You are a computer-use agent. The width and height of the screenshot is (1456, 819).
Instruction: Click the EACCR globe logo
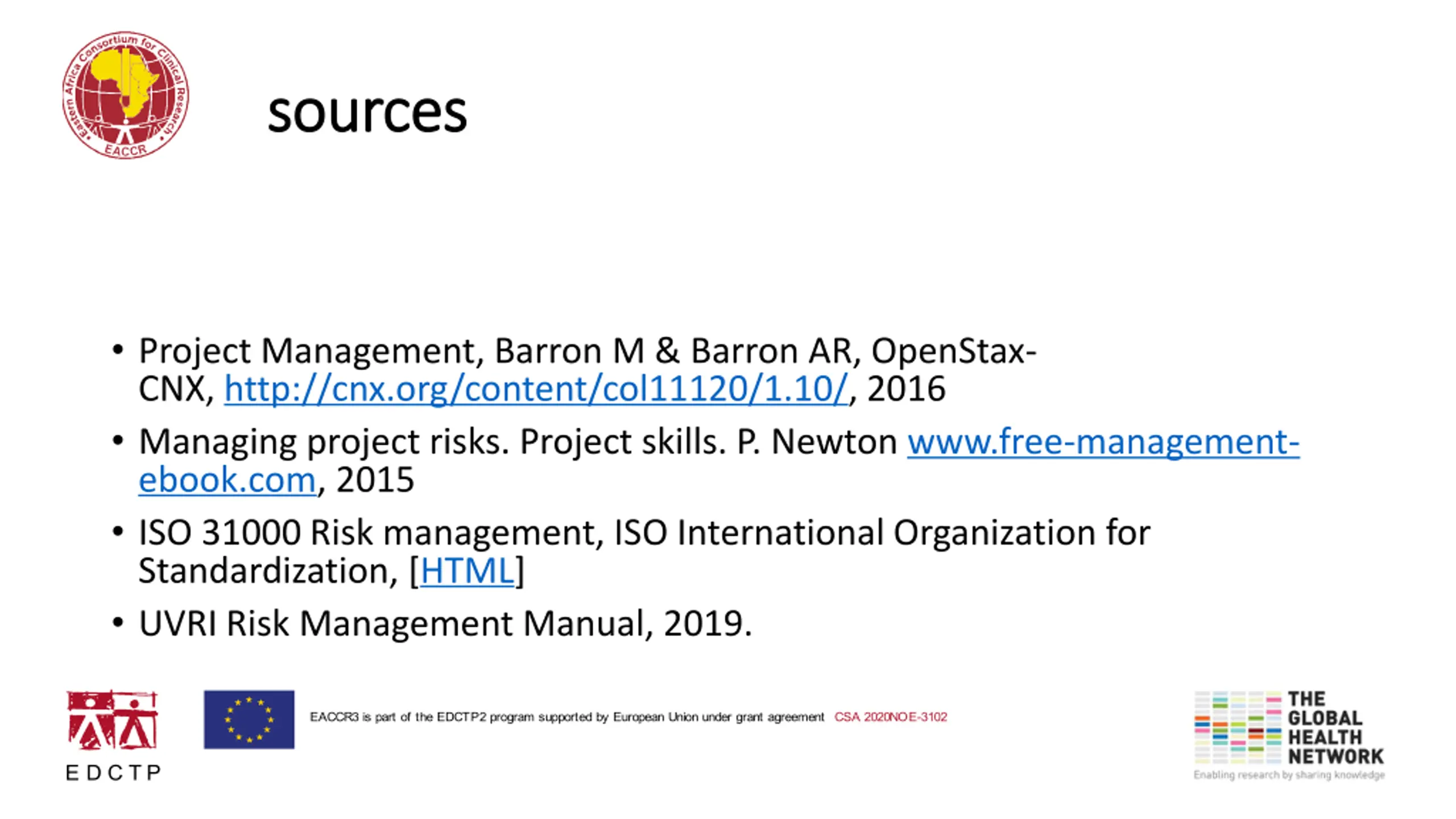point(126,95)
